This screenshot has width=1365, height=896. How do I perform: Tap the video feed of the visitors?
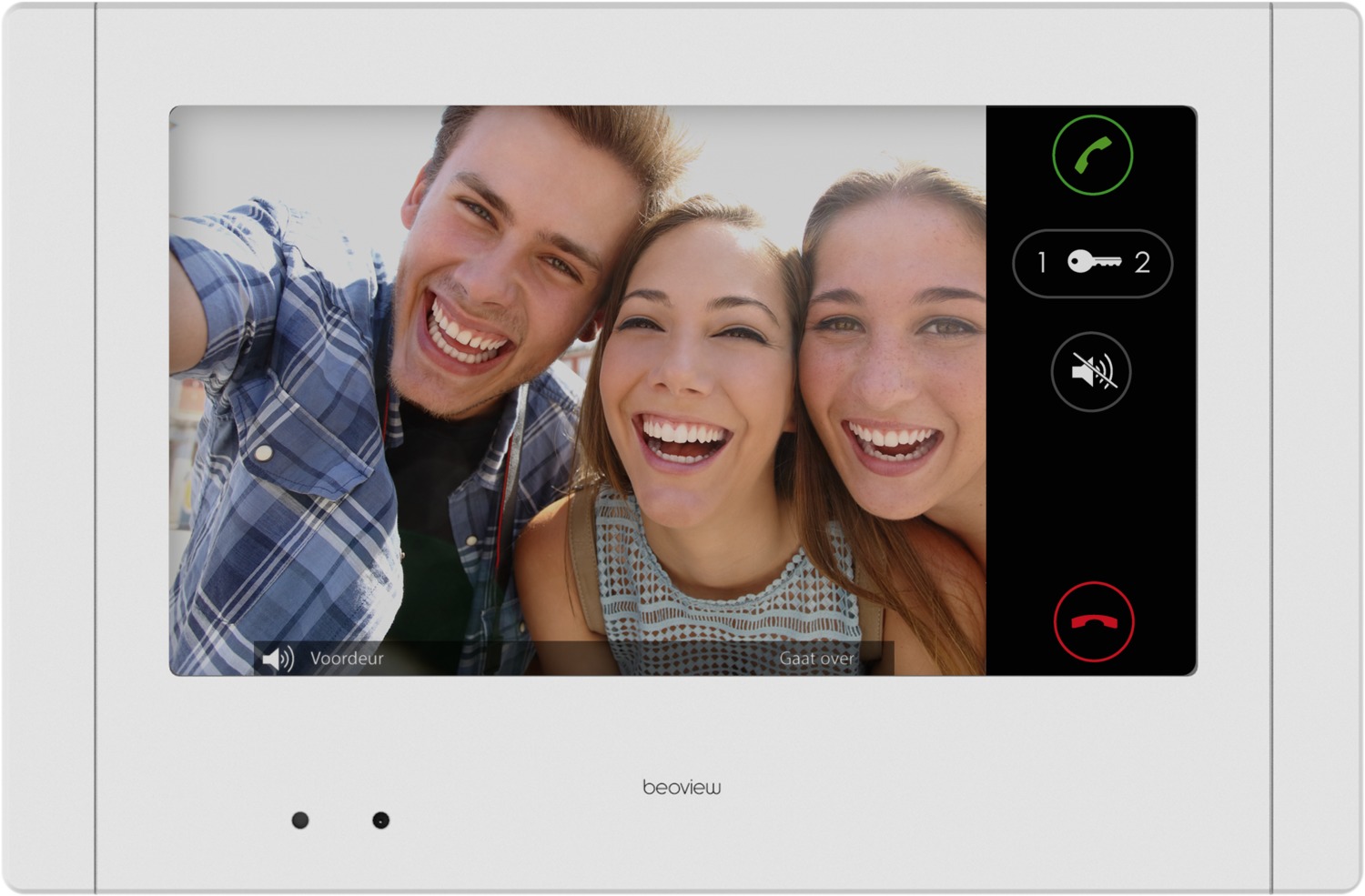[x=577, y=390]
